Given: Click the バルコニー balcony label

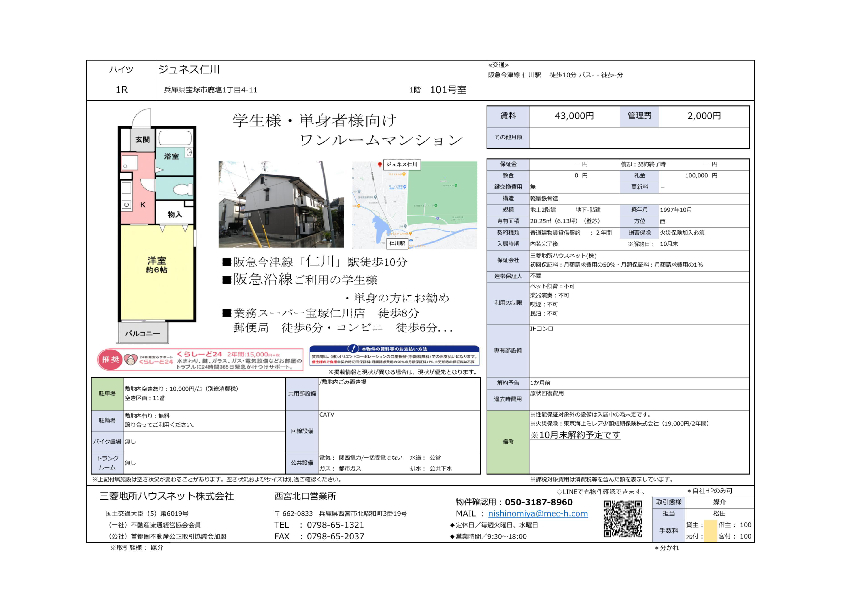Looking at the screenshot, I should click(x=141, y=331).
